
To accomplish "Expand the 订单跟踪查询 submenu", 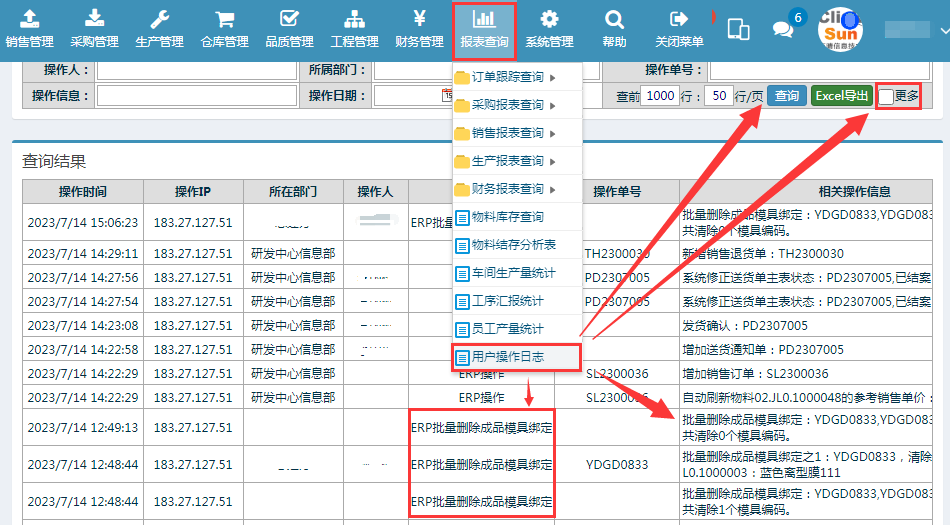I will tap(508, 77).
